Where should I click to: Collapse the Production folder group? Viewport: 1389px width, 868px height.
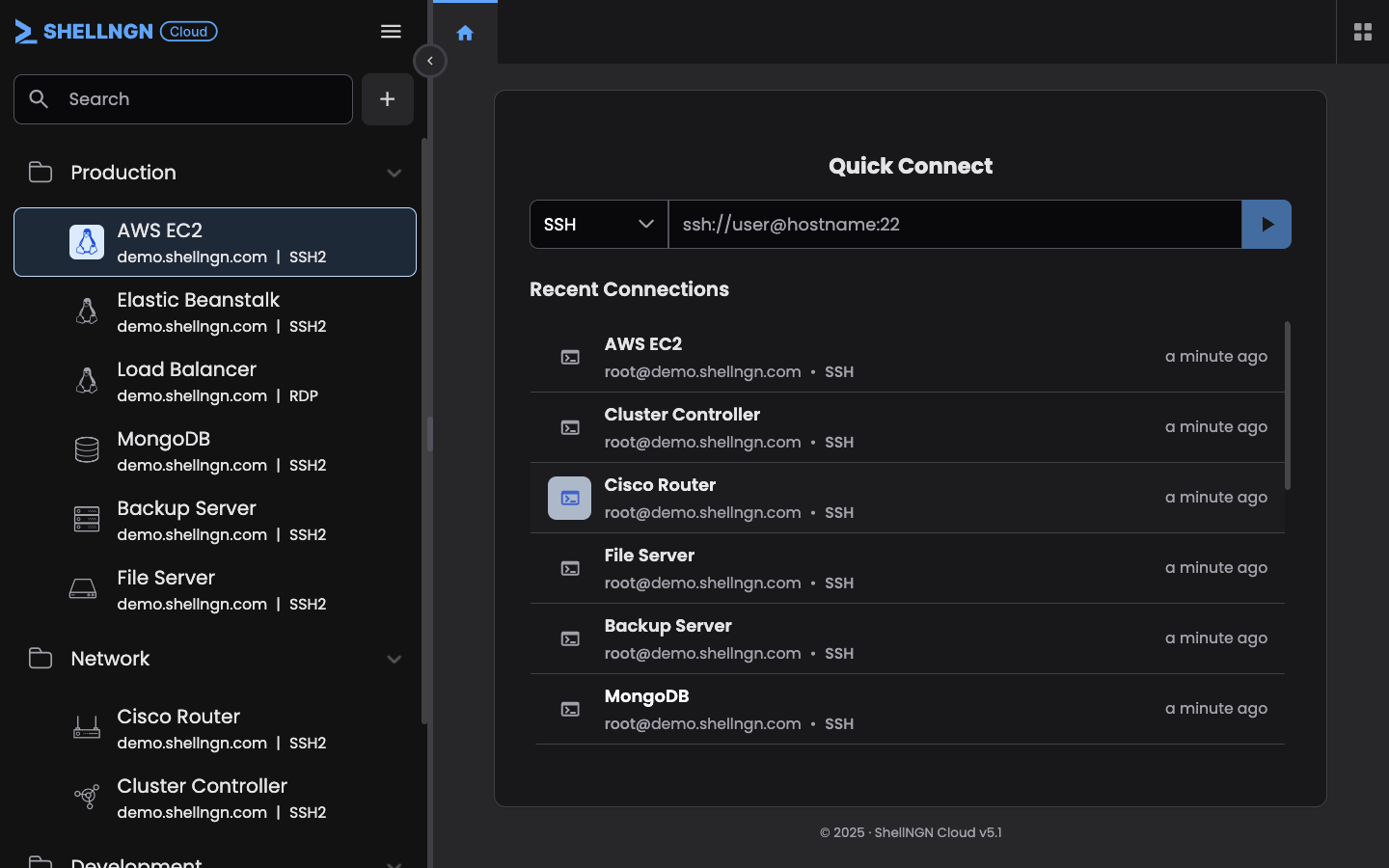(394, 173)
